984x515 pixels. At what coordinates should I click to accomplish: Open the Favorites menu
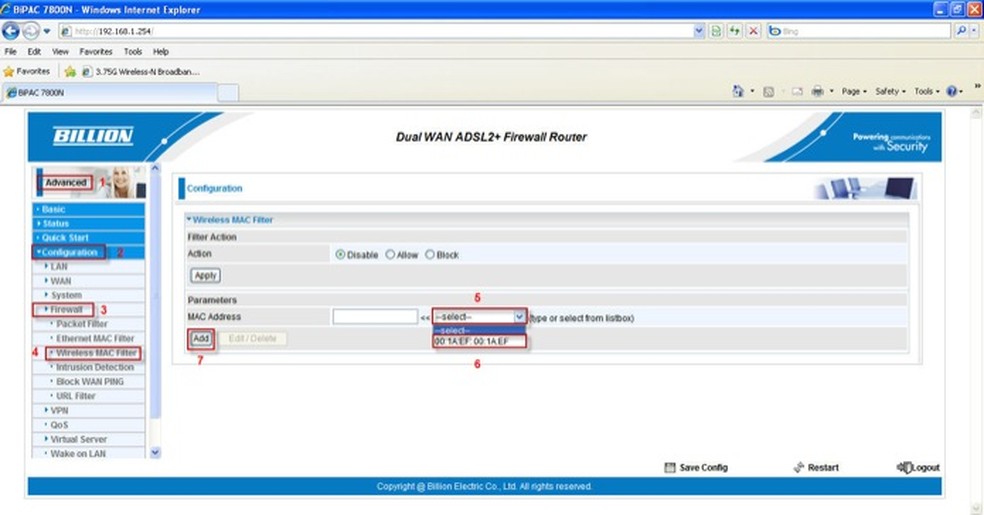tap(95, 51)
